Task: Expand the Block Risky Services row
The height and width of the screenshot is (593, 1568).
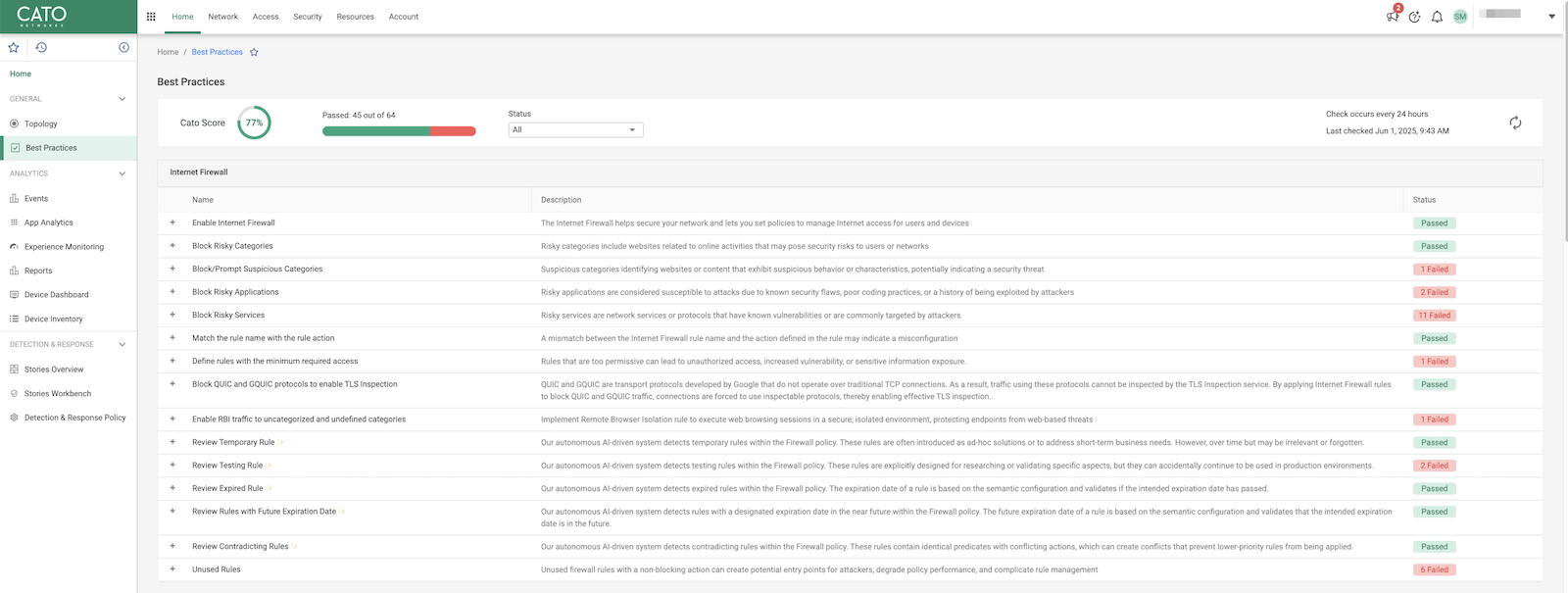Action: 172,315
